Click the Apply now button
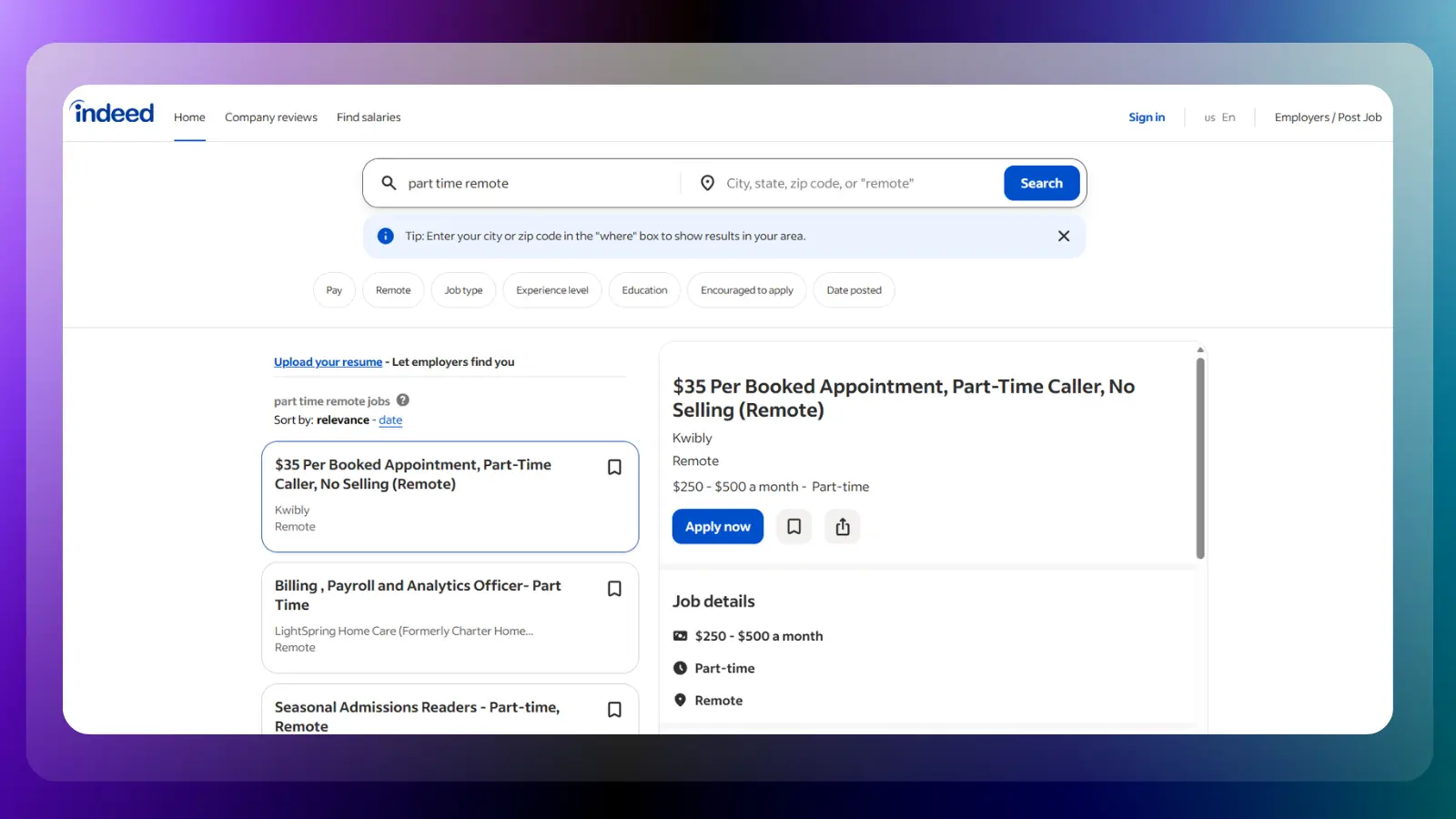The width and height of the screenshot is (1456, 819). click(718, 526)
